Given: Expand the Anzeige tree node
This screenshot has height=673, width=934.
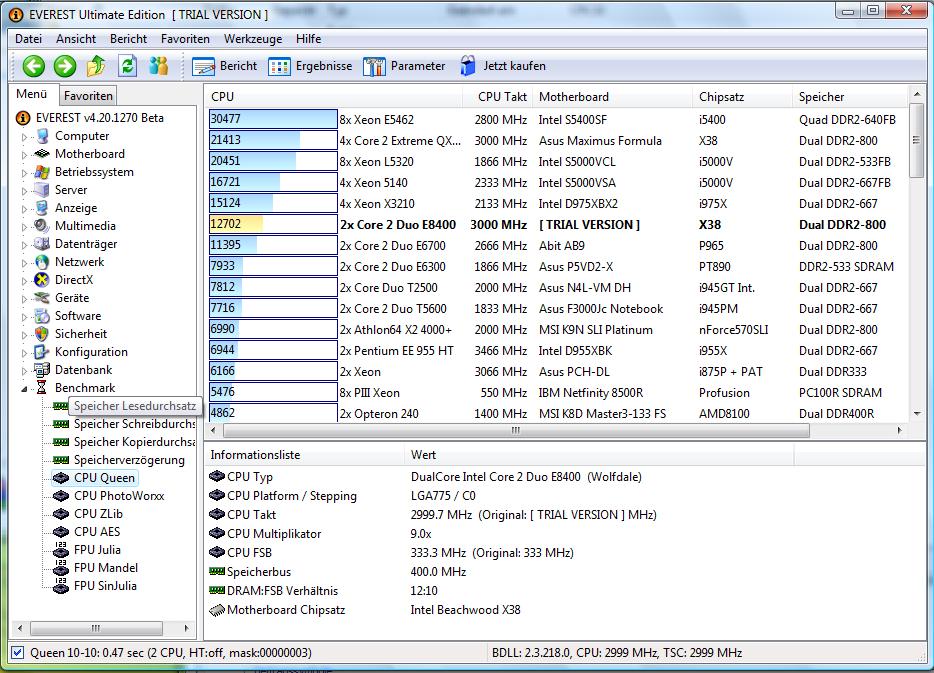Looking at the screenshot, I should point(24,209).
